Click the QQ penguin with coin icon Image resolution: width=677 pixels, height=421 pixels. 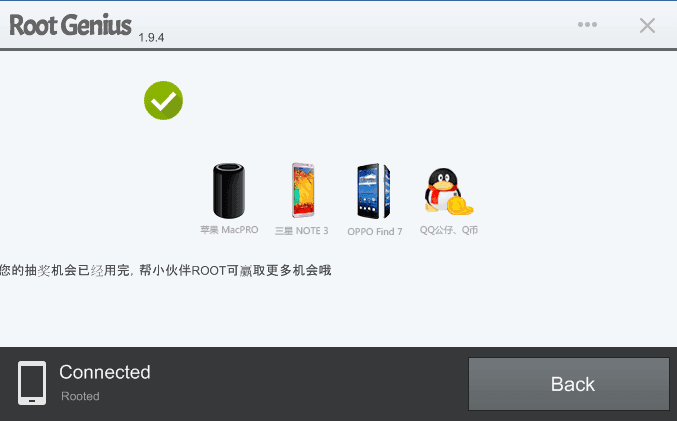click(448, 191)
